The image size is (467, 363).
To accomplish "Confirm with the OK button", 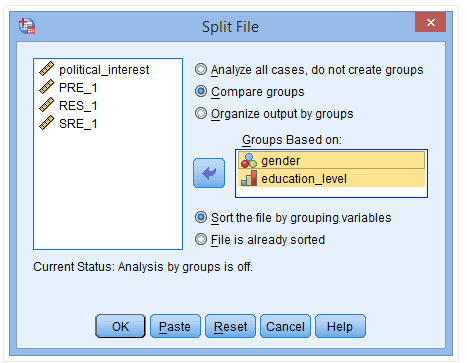I will pyautogui.click(x=120, y=326).
